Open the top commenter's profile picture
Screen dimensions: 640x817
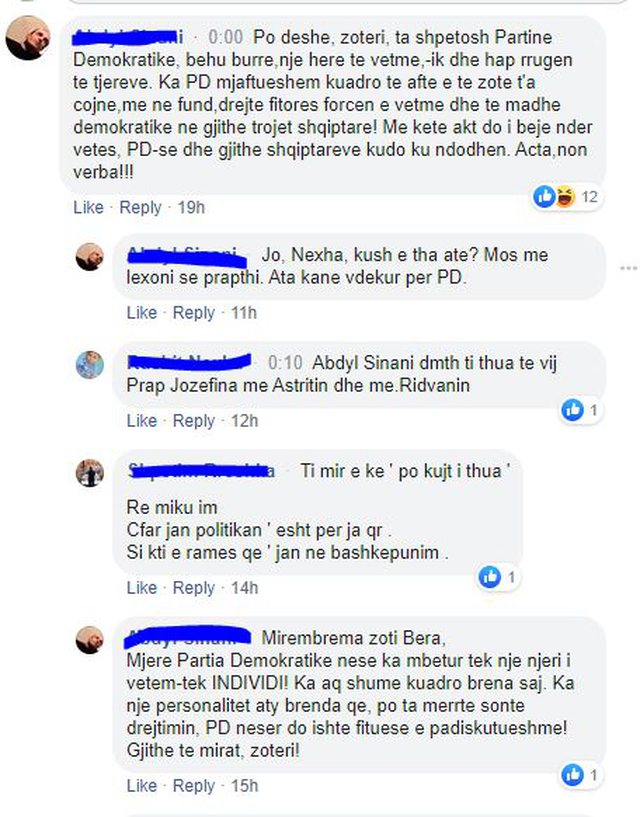coord(28,38)
